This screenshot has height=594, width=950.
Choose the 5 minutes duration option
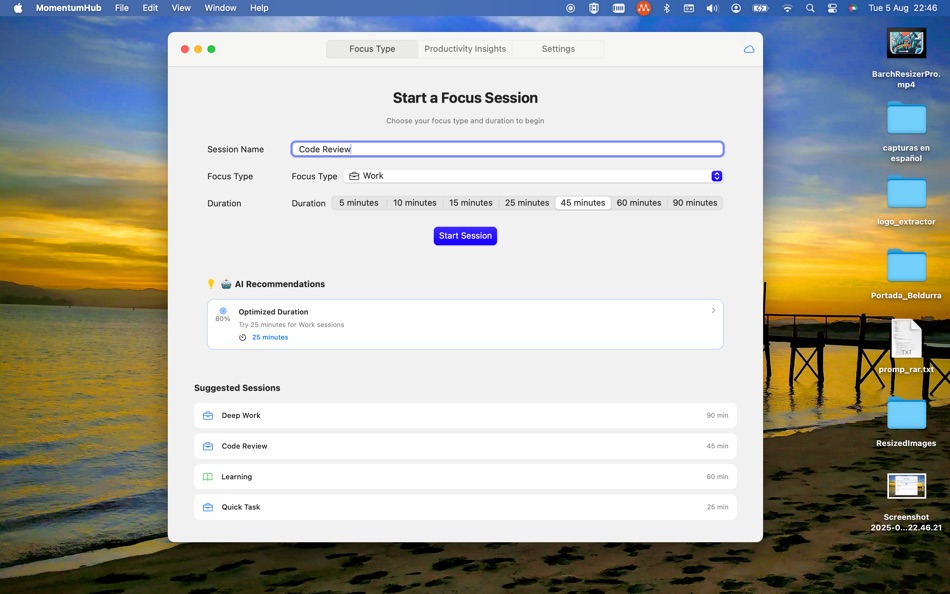coord(357,202)
